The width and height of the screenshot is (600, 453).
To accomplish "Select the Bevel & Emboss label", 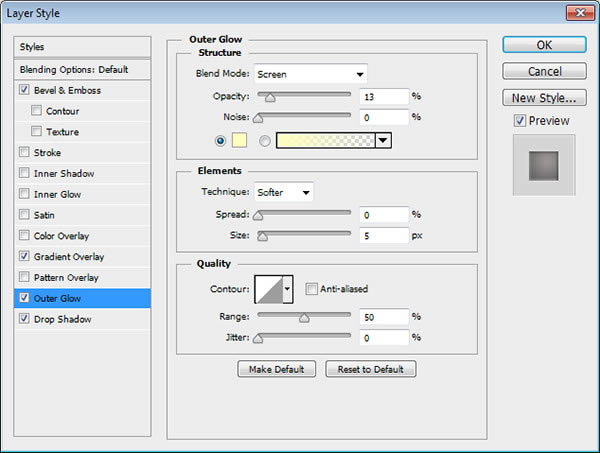I will pos(67,91).
